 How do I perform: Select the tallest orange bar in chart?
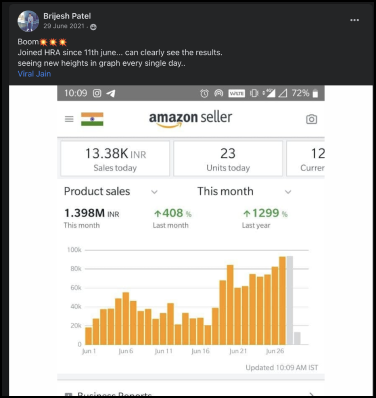(282, 301)
